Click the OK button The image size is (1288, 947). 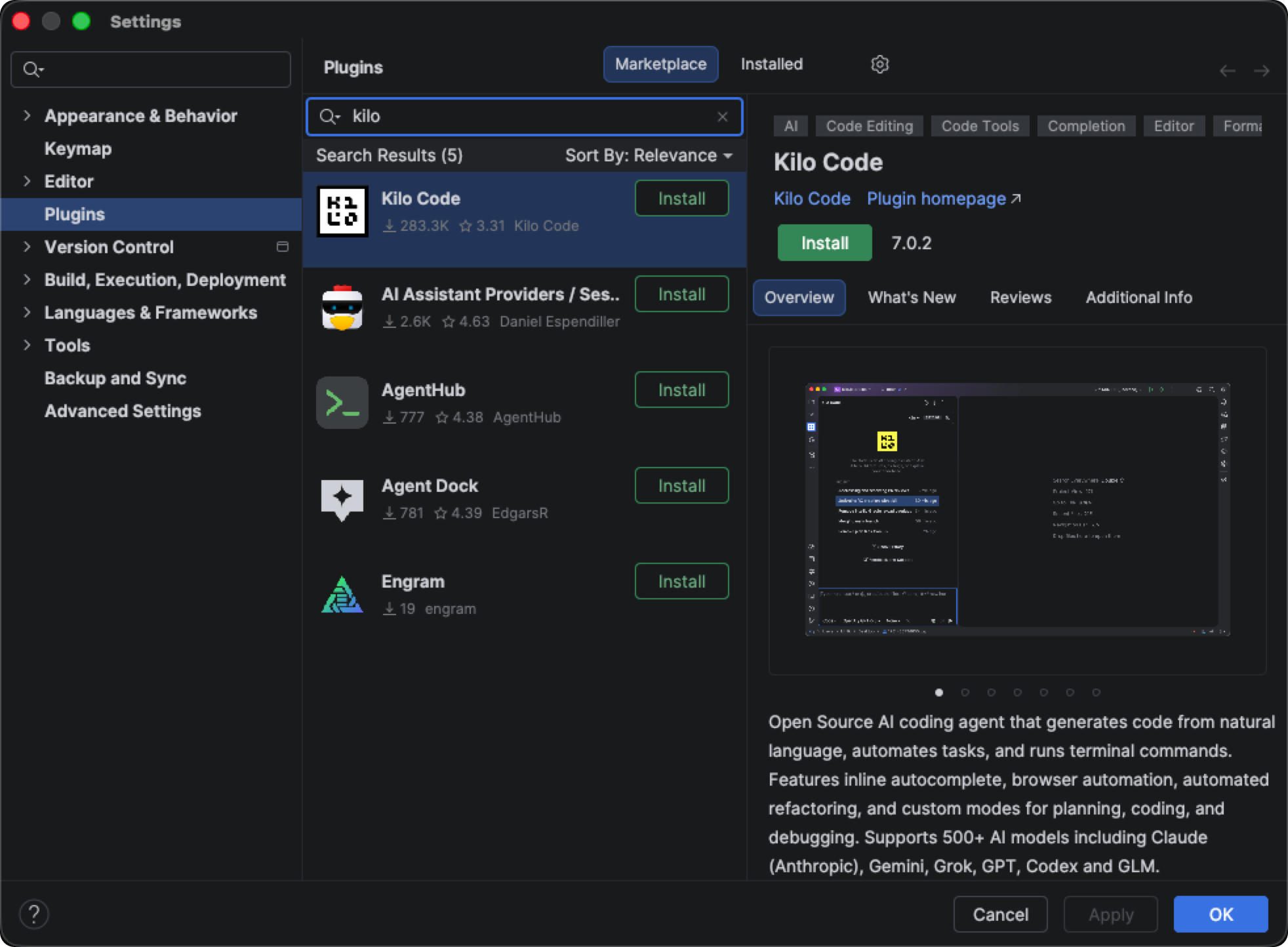[x=1220, y=914]
